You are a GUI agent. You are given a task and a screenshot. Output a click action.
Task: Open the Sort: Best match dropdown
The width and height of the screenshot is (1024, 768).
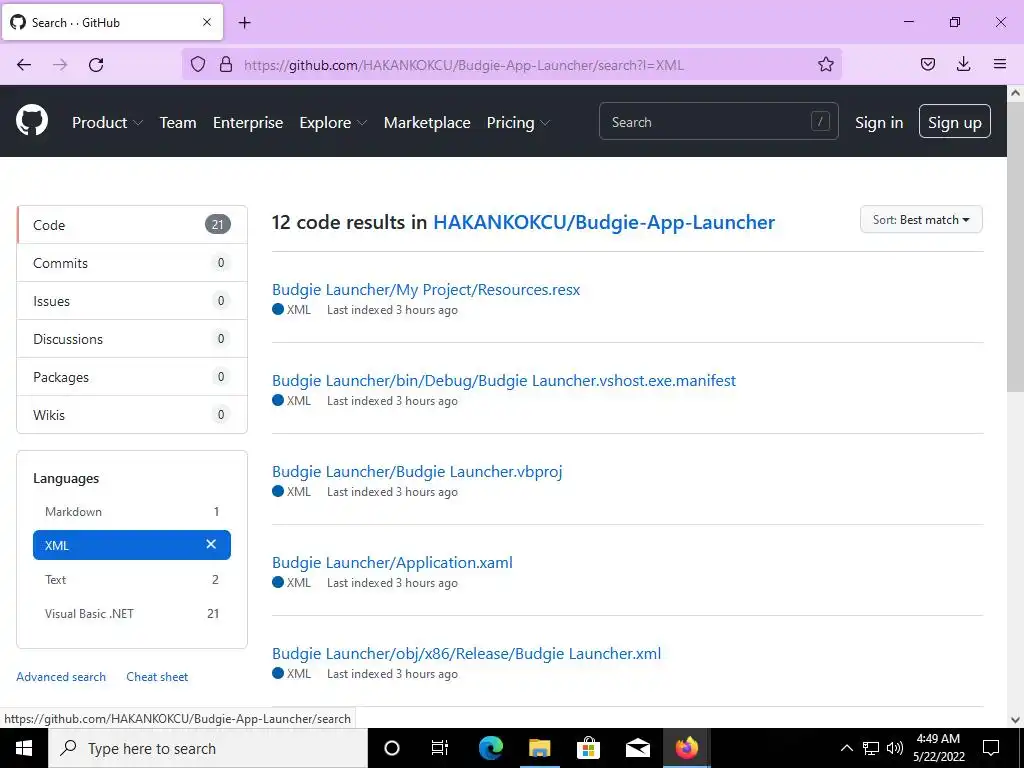pos(921,219)
